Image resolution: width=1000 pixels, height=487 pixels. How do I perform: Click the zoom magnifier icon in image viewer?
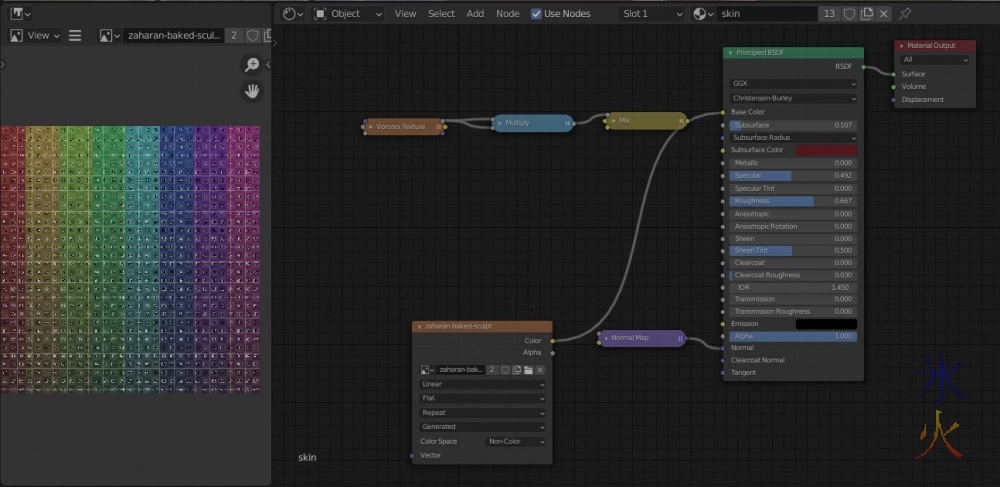point(253,65)
